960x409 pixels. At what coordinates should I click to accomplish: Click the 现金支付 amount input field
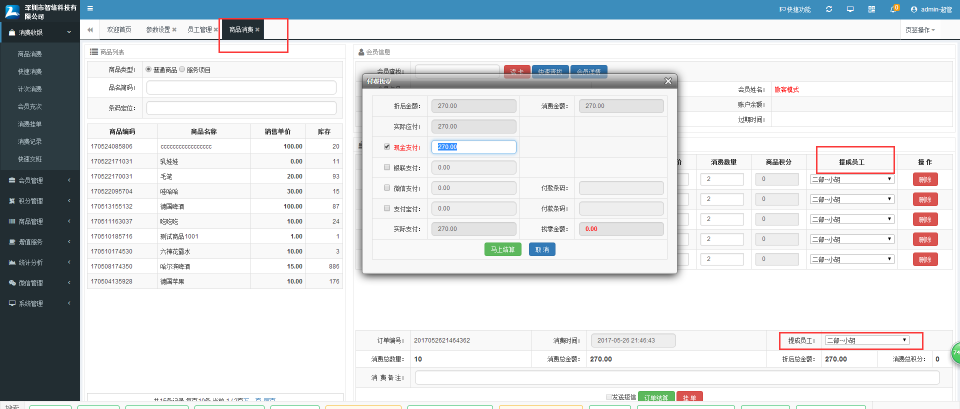pos(474,146)
